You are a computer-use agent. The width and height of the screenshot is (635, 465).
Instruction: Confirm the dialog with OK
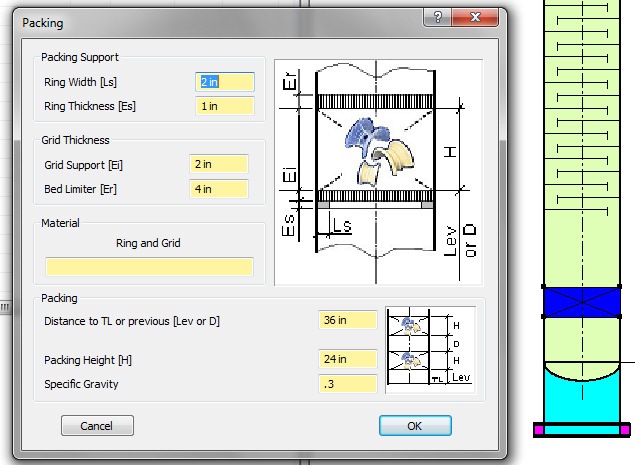point(415,426)
